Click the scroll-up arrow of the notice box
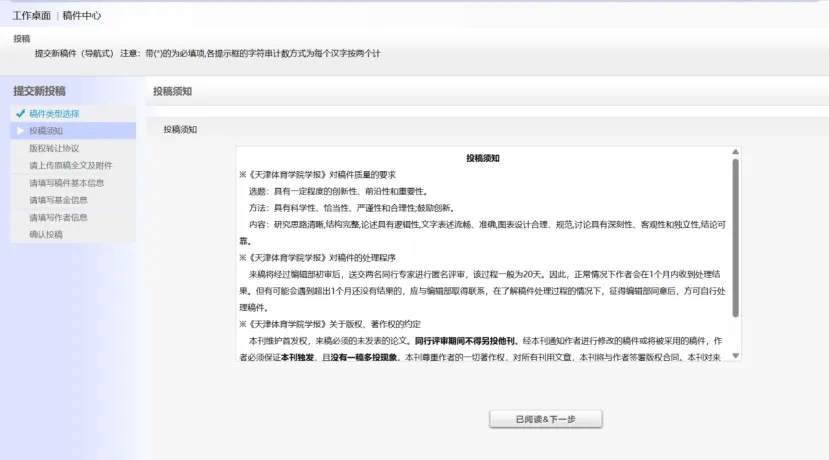The width and height of the screenshot is (829, 460). (x=736, y=152)
